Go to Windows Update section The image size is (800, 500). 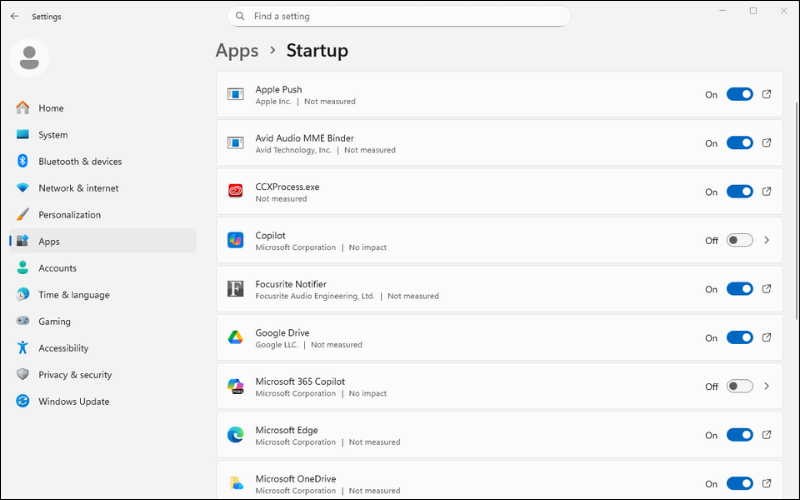point(74,402)
